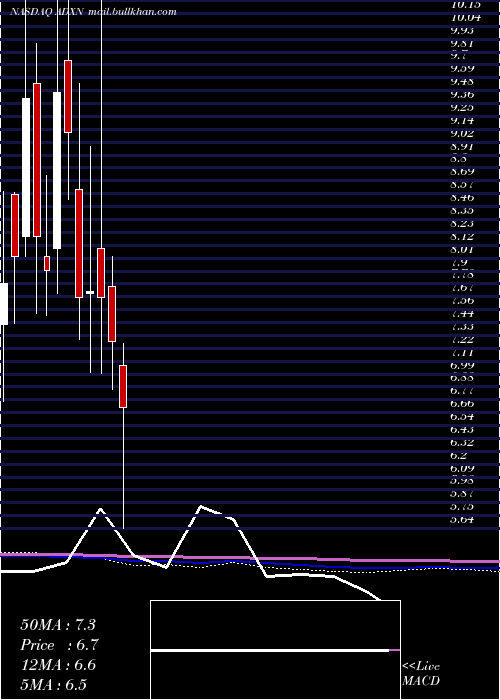Click the Price : 6.7 legend line

59,645
